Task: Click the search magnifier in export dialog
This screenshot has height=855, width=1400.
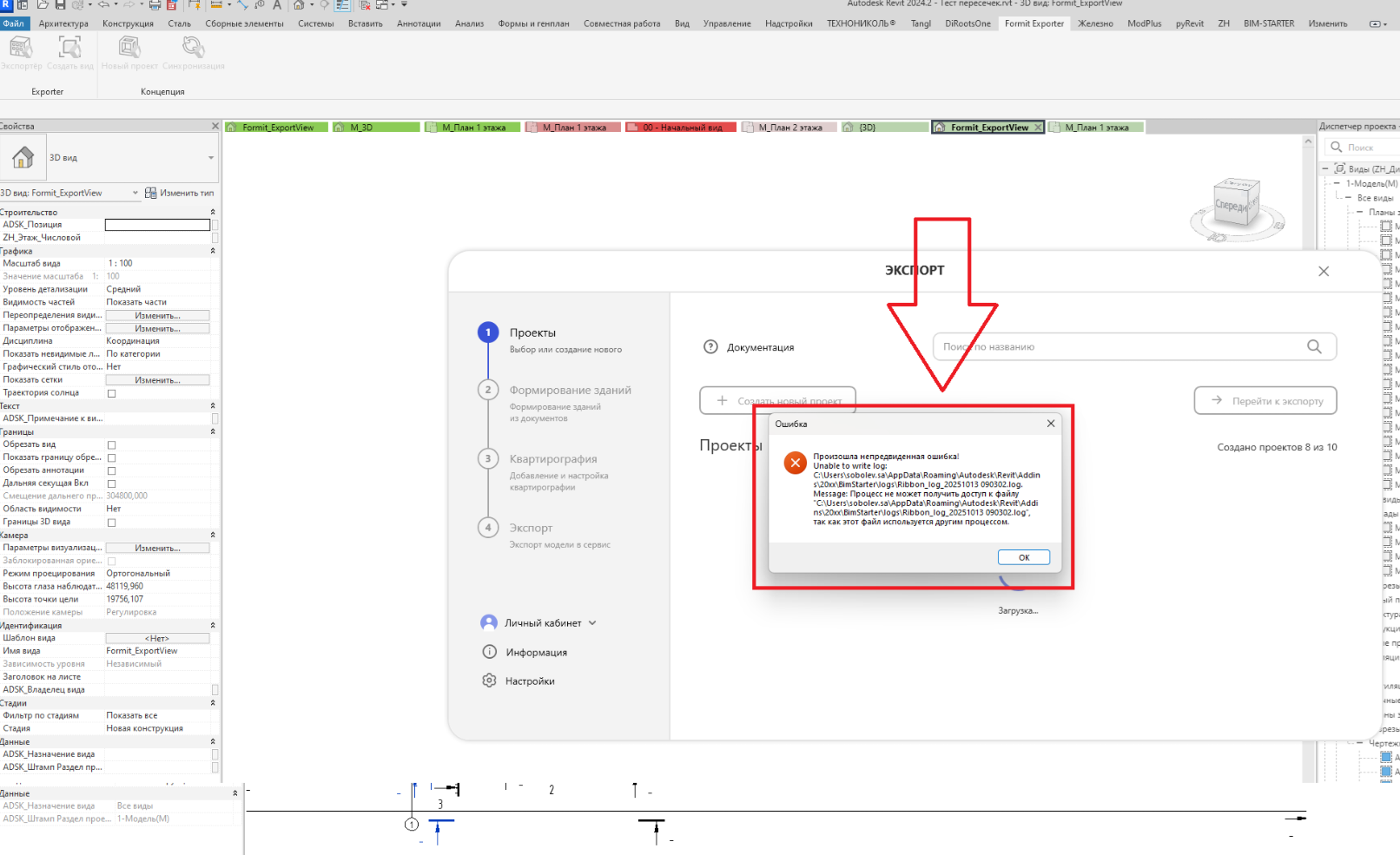Action: click(x=1314, y=346)
